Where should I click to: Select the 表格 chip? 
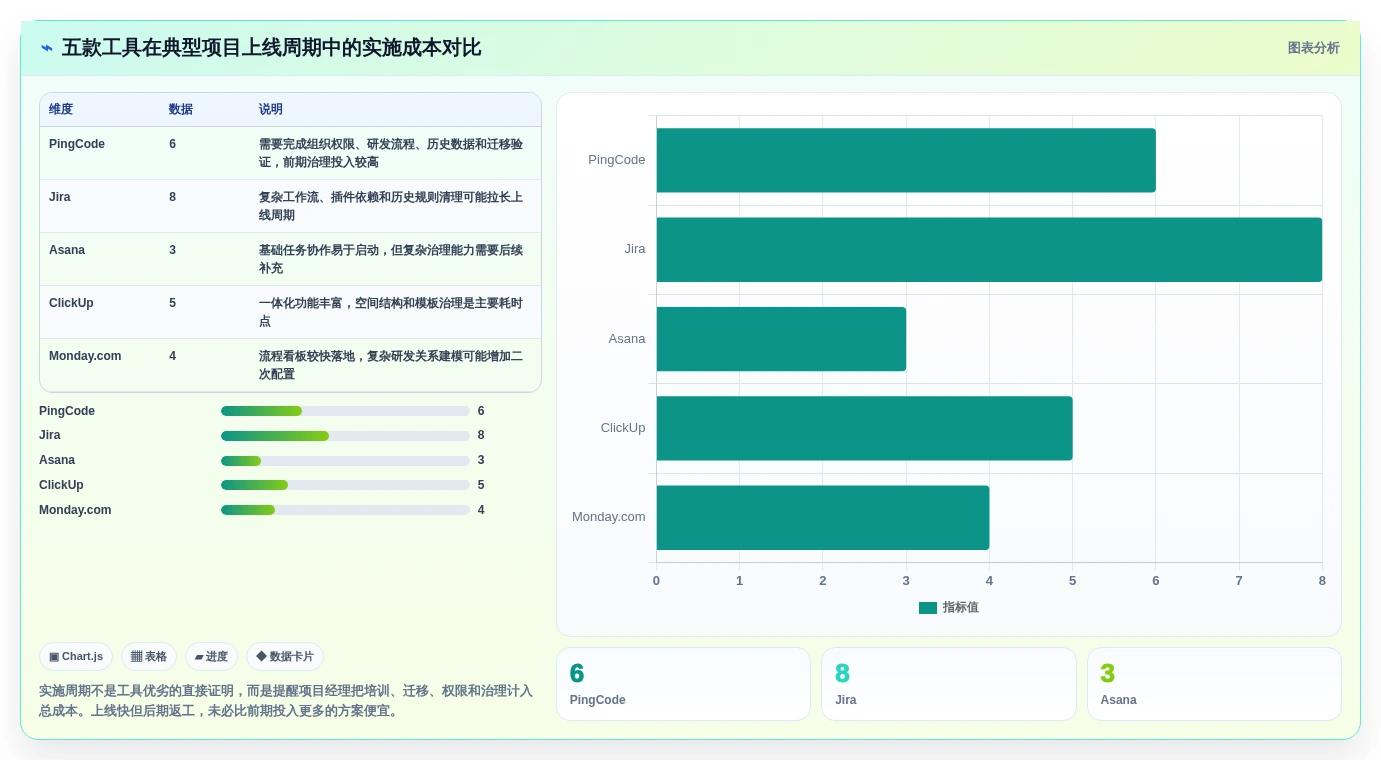tap(149, 657)
